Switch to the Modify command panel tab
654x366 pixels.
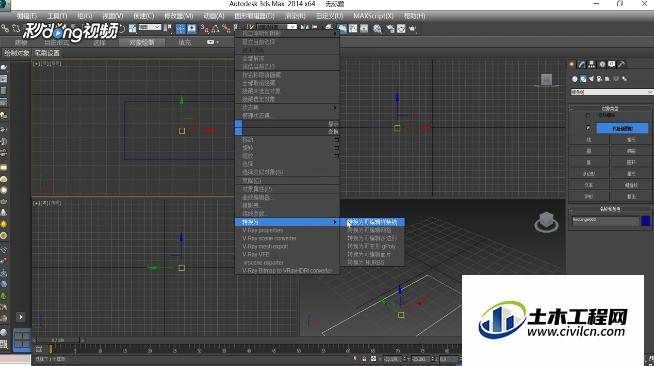pyautogui.click(x=582, y=64)
